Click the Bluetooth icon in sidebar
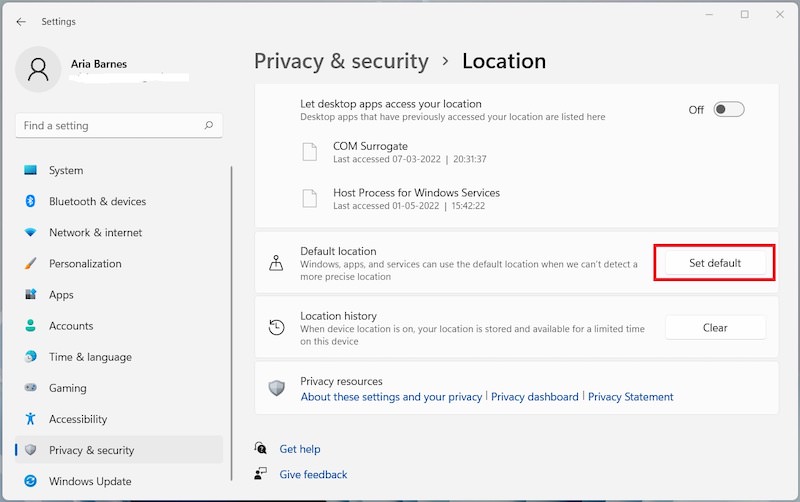Screen dimensions: 800x502 pyautogui.click(x=30, y=201)
